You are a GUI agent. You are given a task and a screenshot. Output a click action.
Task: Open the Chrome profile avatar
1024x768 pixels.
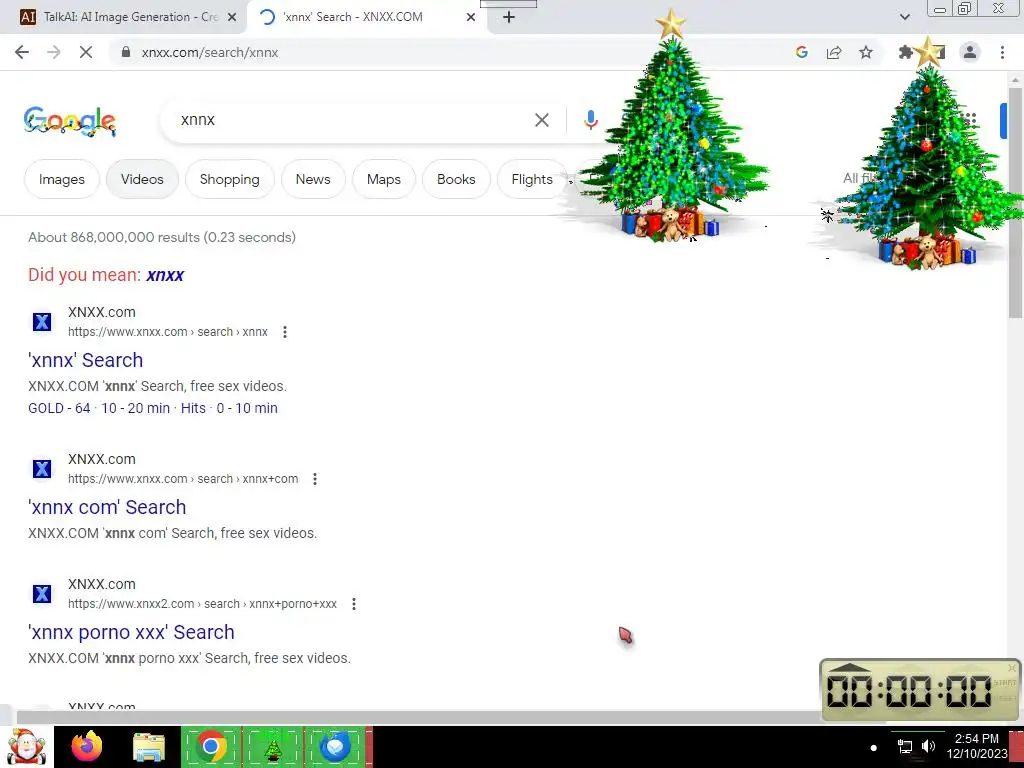(x=970, y=52)
